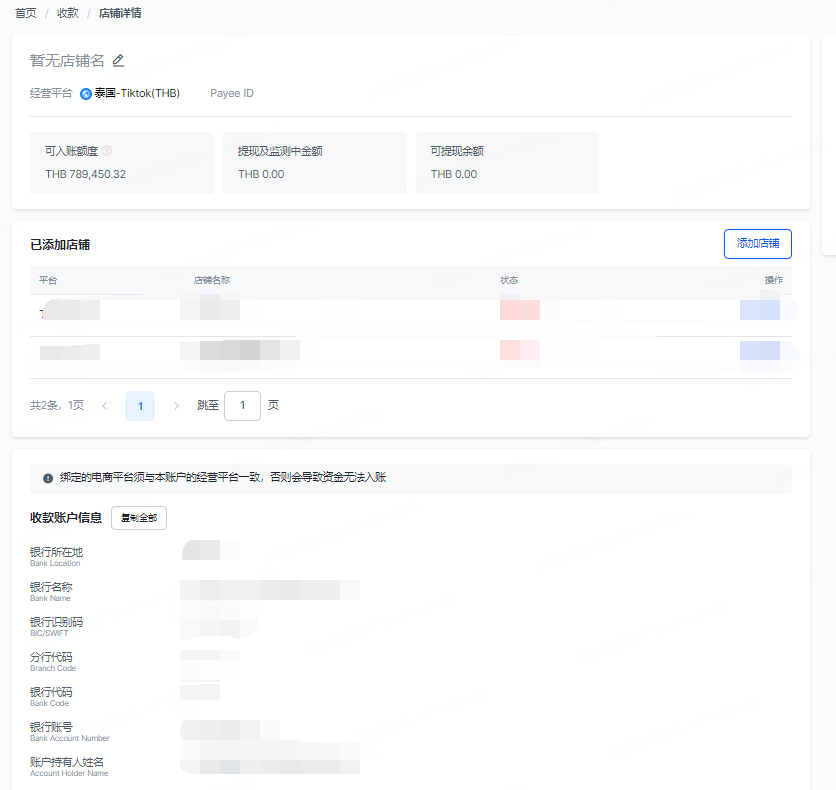Click the 经营平台 label
This screenshot has width=836, height=790.
point(51,93)
